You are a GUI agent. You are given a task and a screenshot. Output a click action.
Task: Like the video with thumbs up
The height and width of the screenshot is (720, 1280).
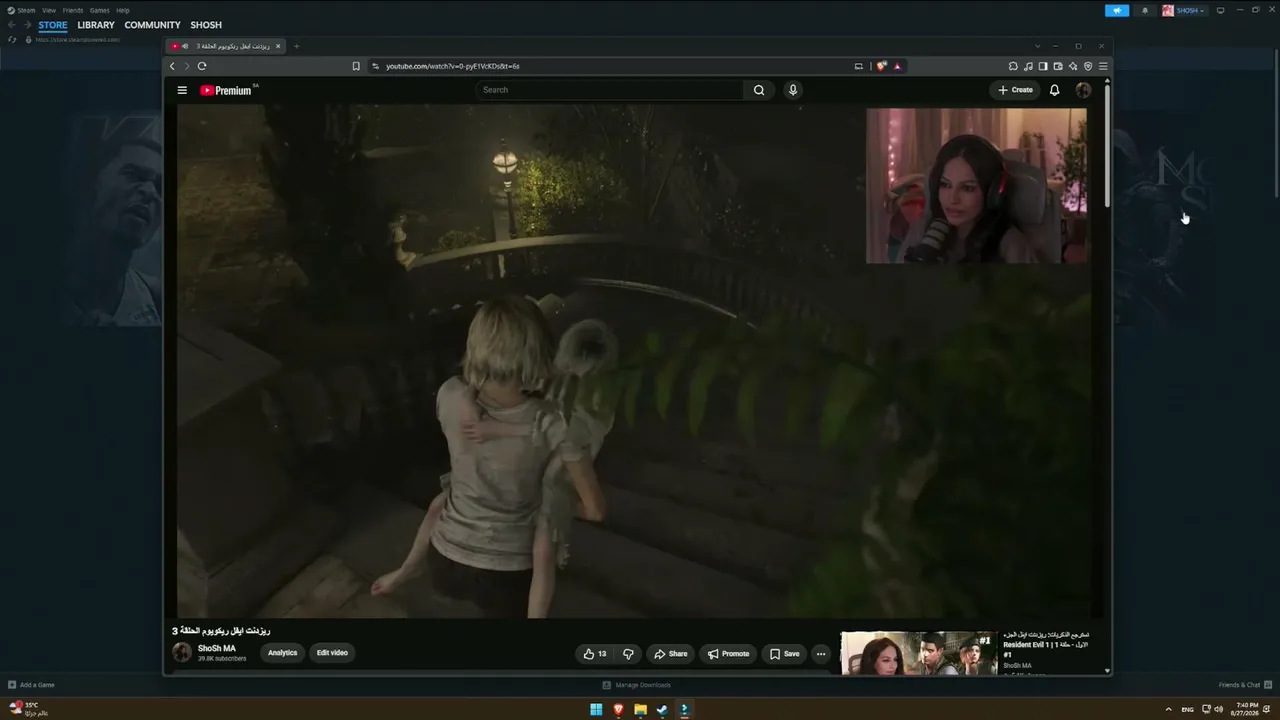pyautogui.click(x=595, y=654)
